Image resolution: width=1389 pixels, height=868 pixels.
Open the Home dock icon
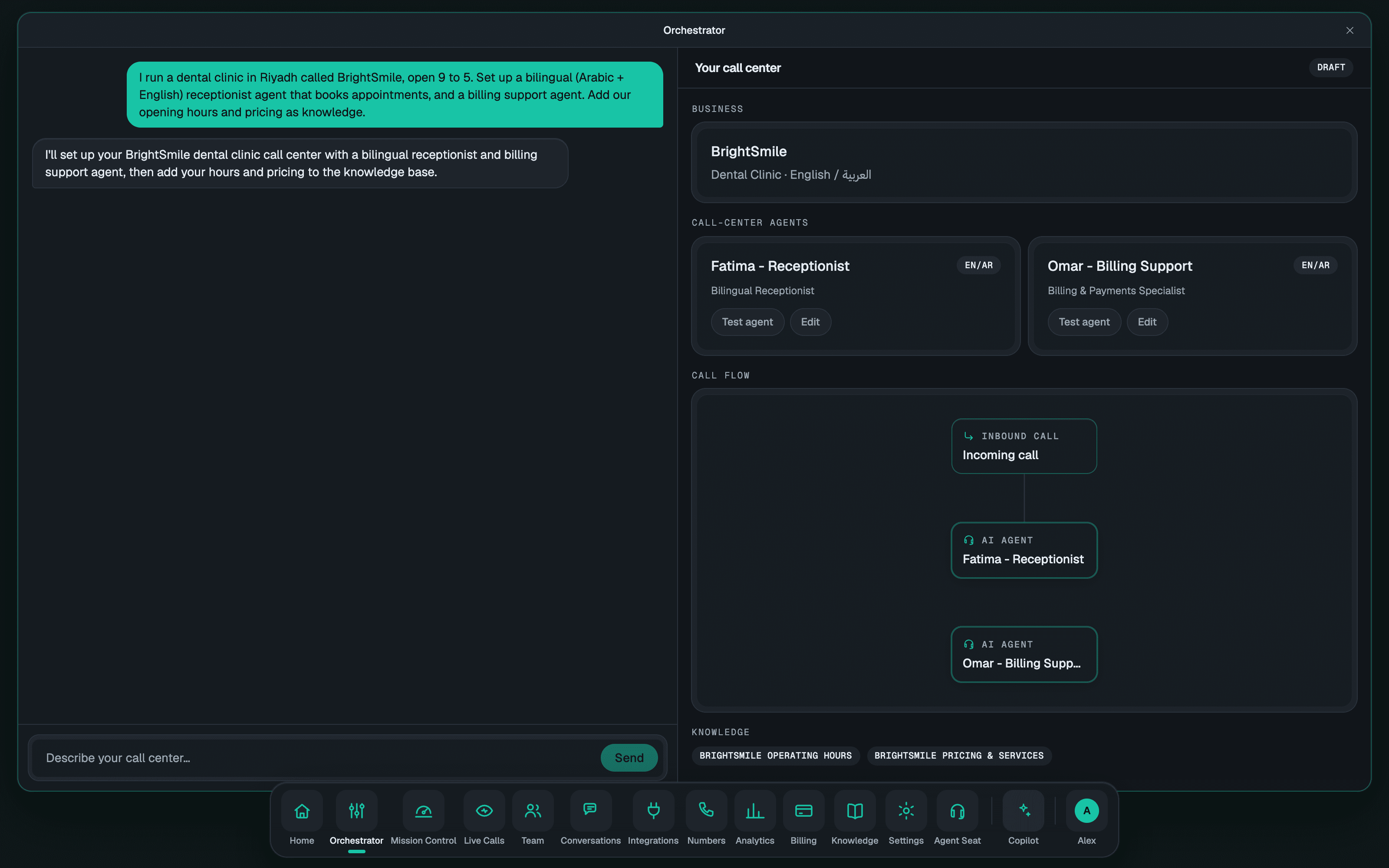[x=302, y=811]
